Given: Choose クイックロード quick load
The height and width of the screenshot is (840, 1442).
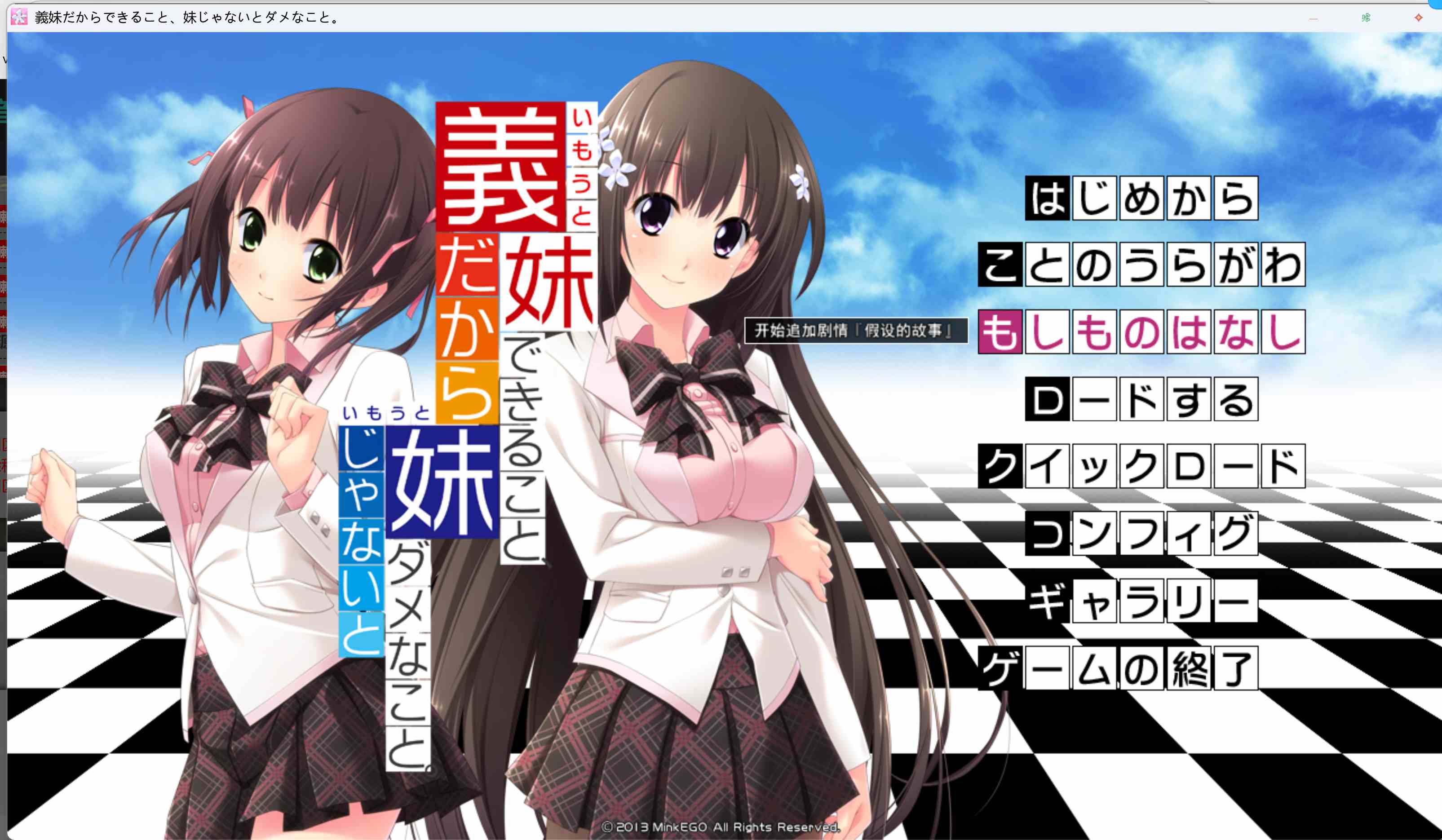Looking at the screenshot, I should coord(1141,466).
